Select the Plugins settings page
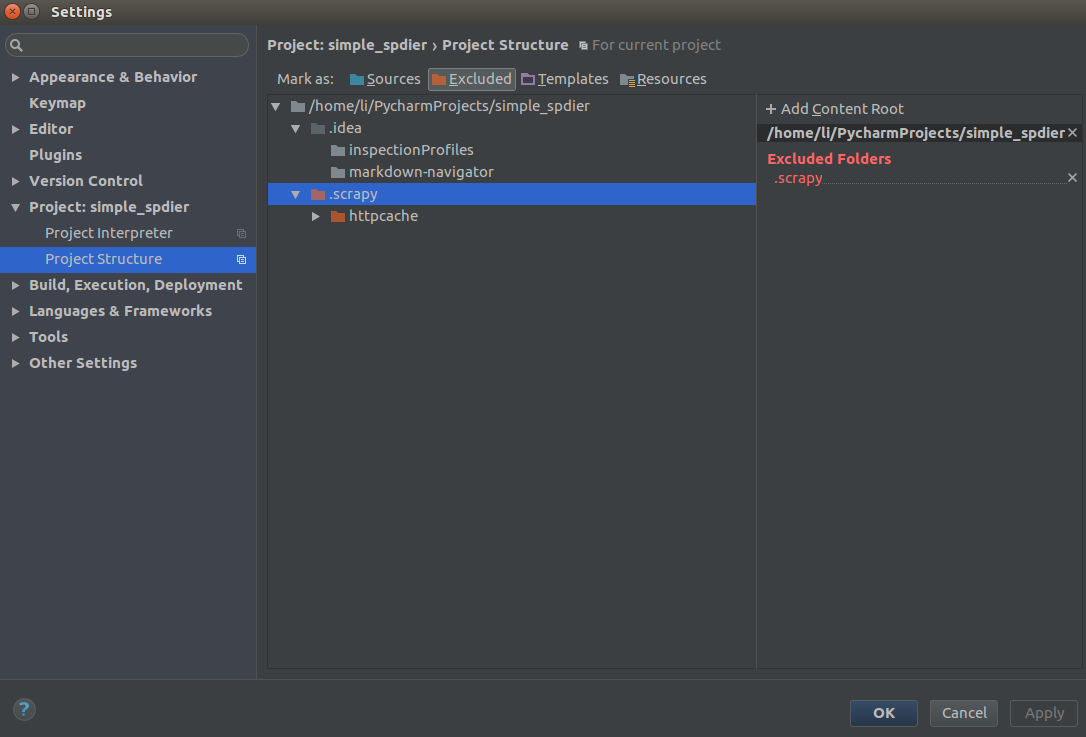 click(55, 154)
